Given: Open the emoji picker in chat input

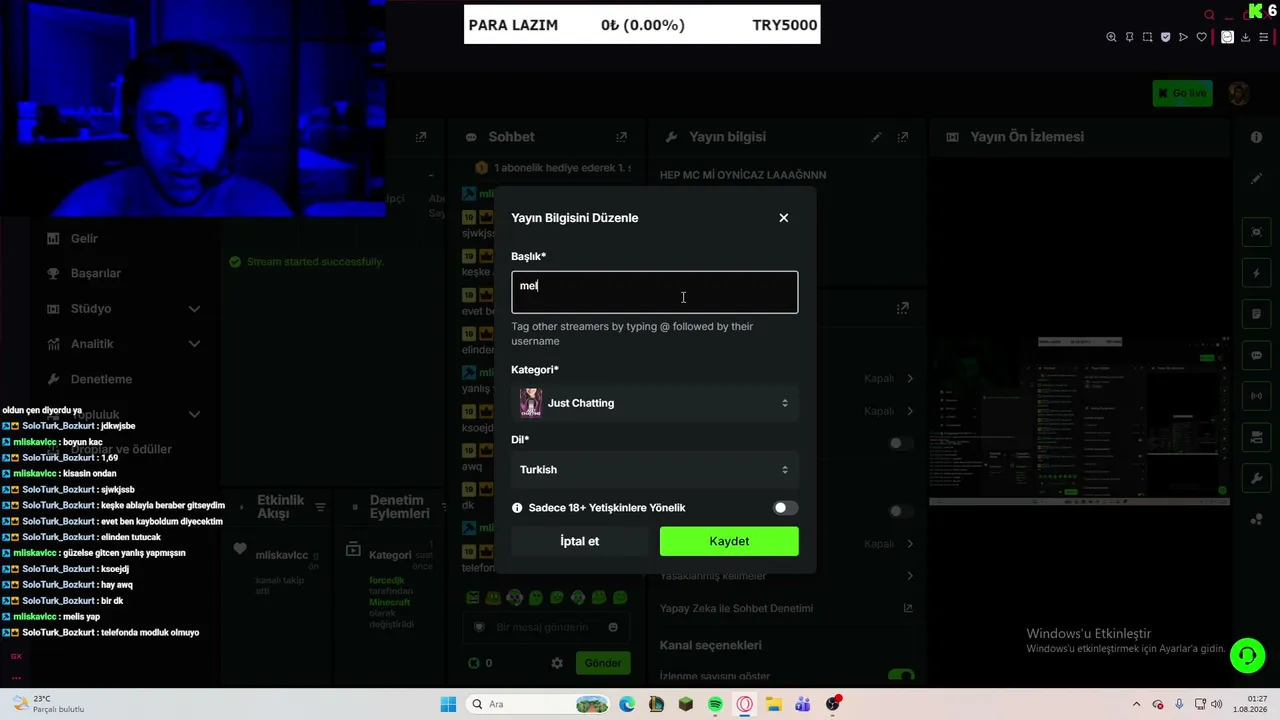Looking at the screenshot, I should 613,627.
